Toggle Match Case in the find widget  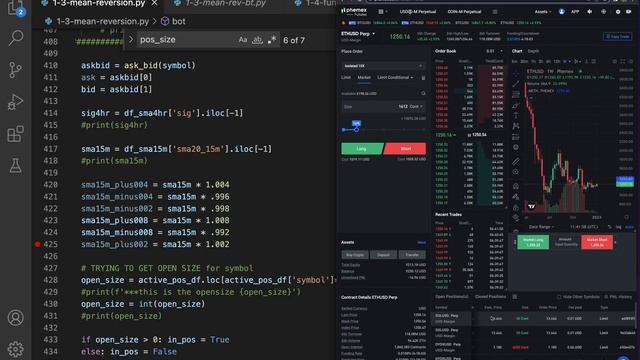tap(243, 40)
